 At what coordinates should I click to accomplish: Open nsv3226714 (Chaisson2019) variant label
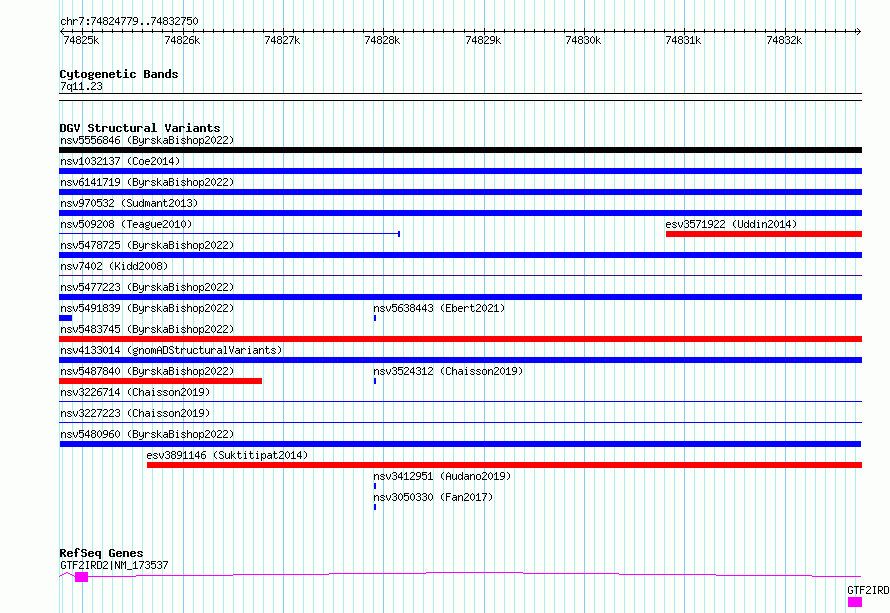pos(135,392)
